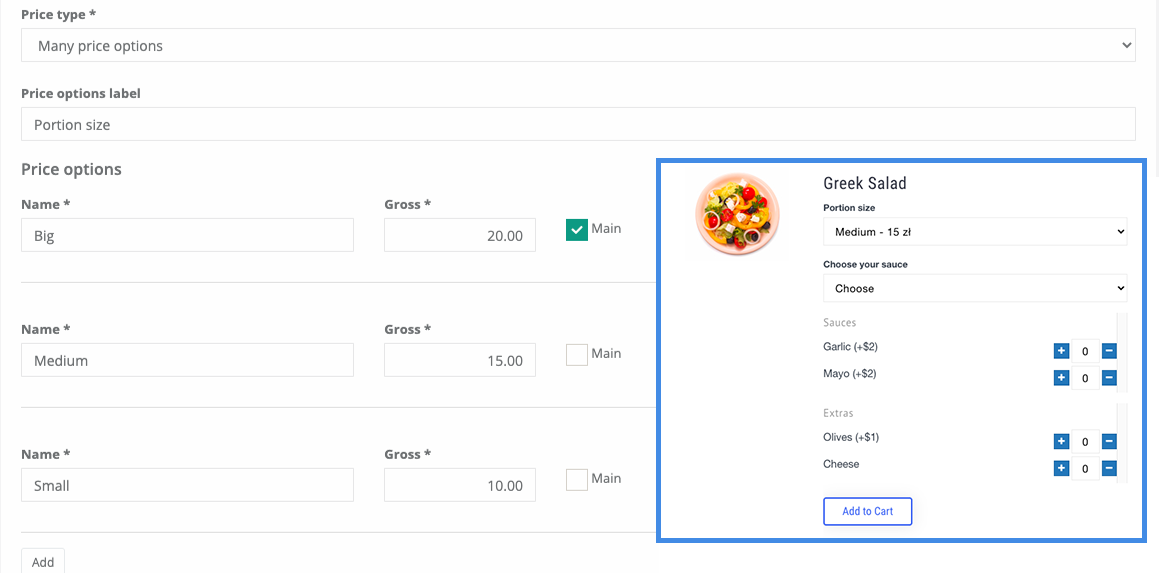The image size is (1159, 573).
Task: Reduce Olives count with minus icon
Action: tap(1109, 441)
